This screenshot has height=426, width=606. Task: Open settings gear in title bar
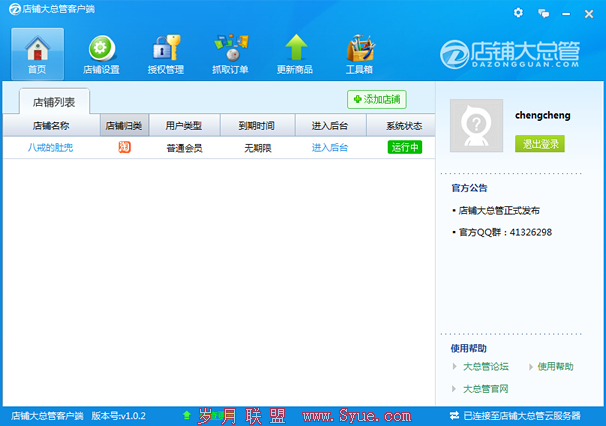(x=518, y=13)
